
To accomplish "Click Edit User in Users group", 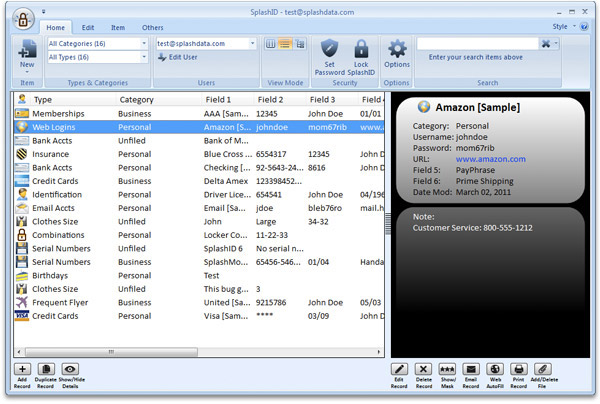I will pos(178,57).
